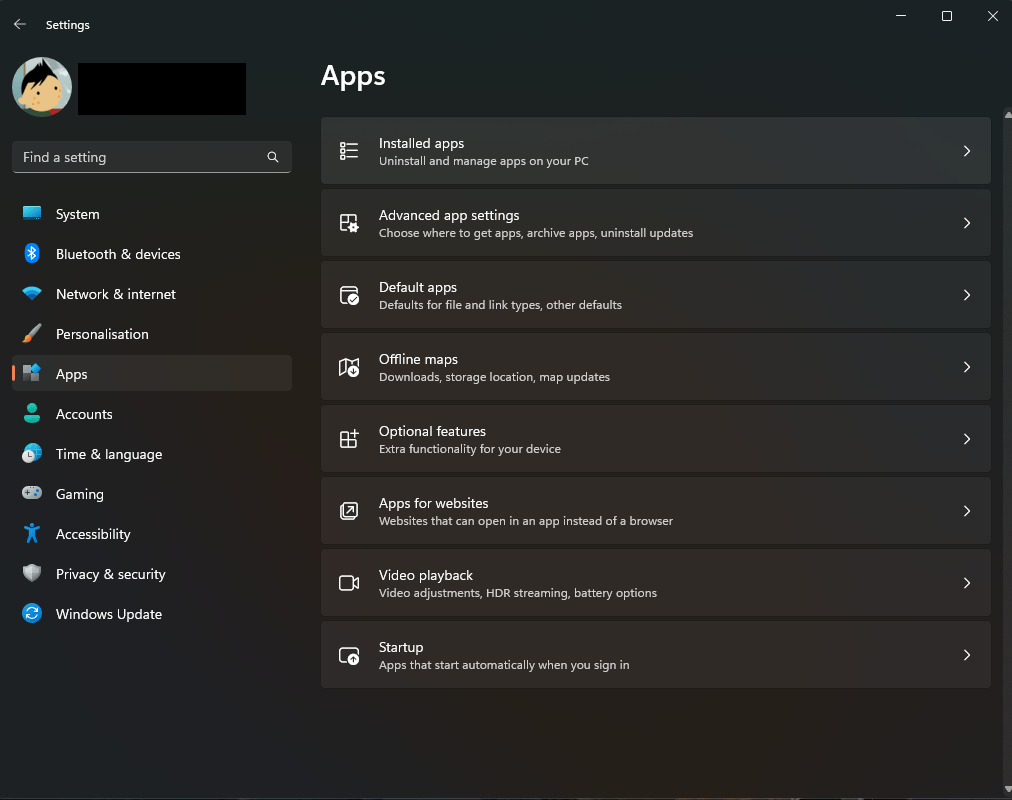Click the Video playback camera icon
This screenshot has width=1012, height=800.
[349, 583]
